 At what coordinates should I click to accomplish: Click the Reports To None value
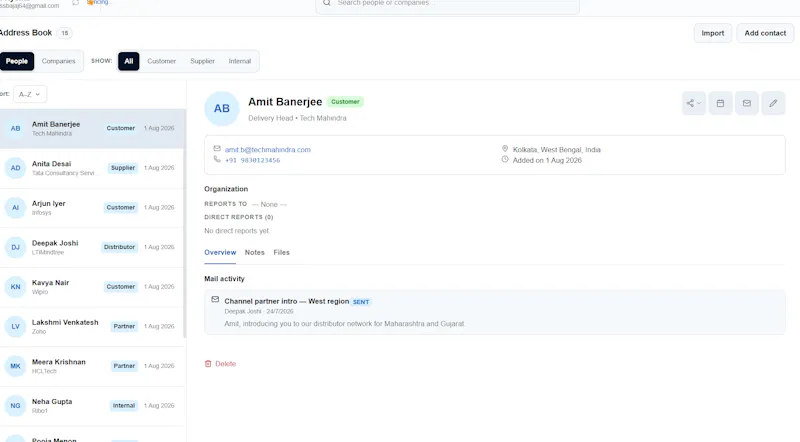(269, 205)
